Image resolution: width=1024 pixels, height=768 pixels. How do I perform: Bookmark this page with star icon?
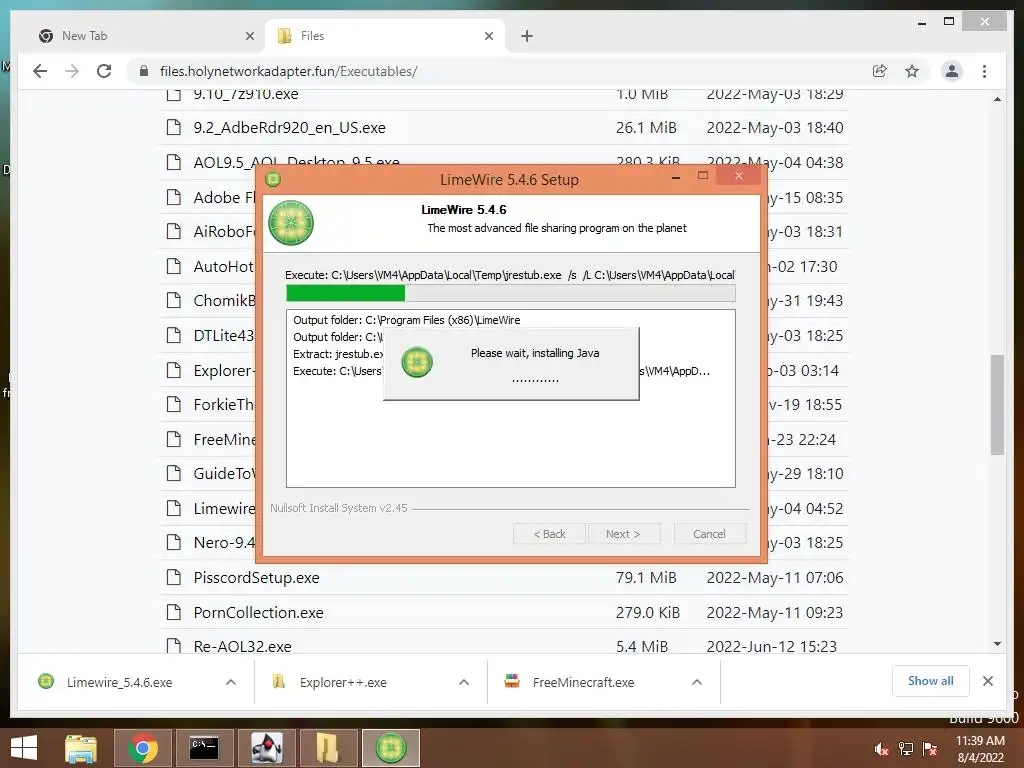click(912, 71)
